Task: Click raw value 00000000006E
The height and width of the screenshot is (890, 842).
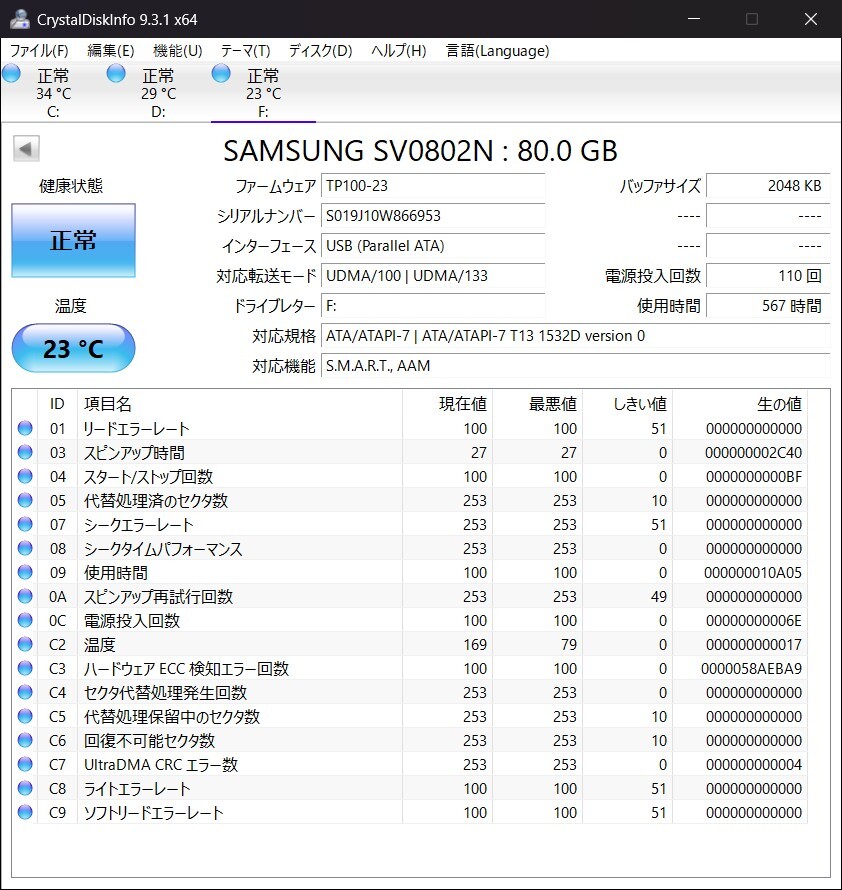Action: click(x=754, y=620)
